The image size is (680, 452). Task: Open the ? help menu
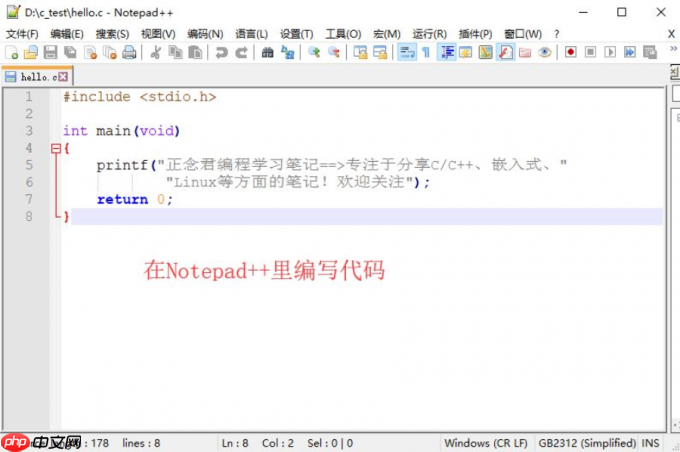(x=556, y=34)
